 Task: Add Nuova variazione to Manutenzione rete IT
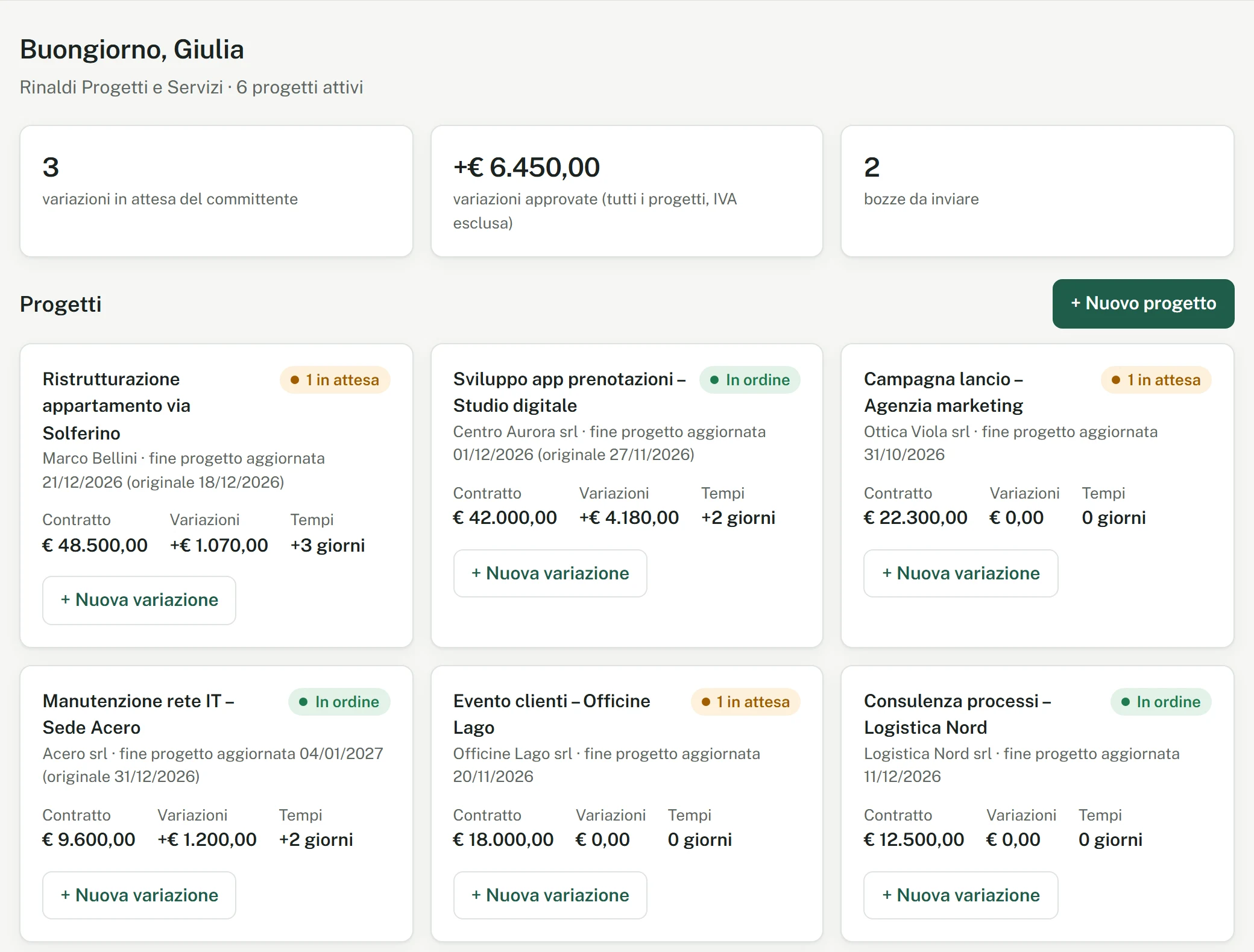click(x=139, y=895)
